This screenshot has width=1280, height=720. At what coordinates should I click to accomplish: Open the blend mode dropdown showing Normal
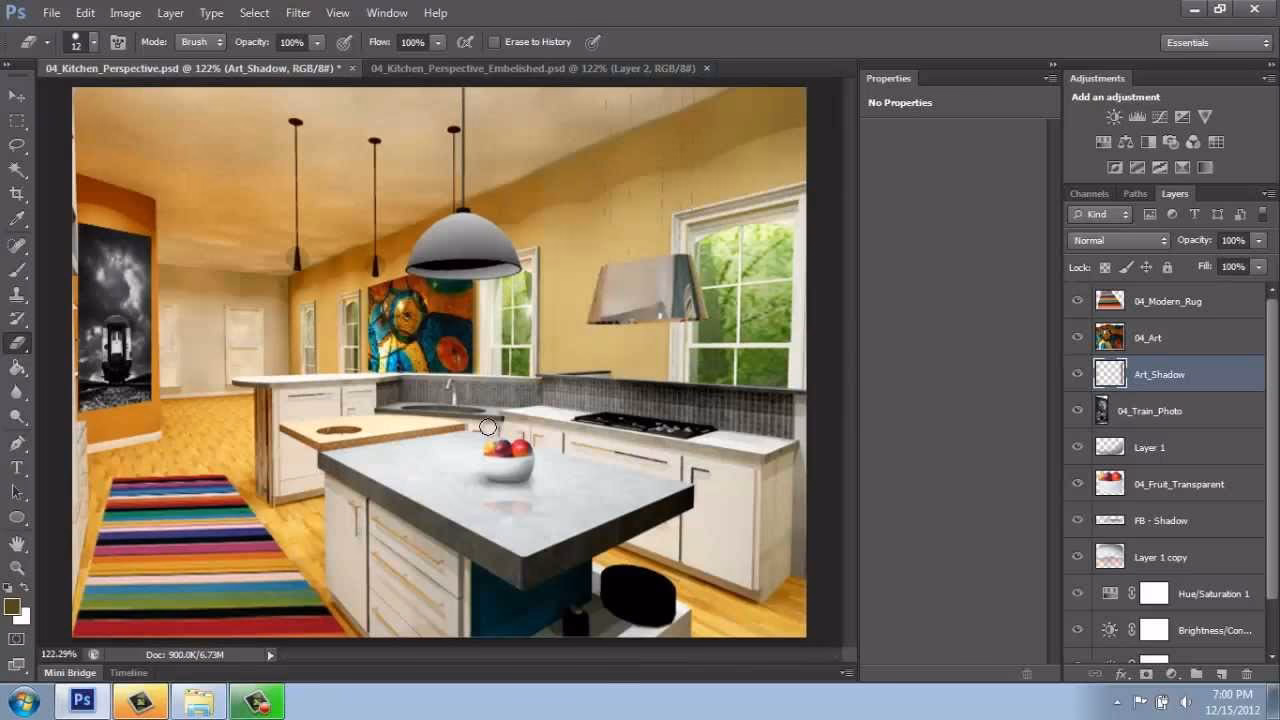(1117, 240)
